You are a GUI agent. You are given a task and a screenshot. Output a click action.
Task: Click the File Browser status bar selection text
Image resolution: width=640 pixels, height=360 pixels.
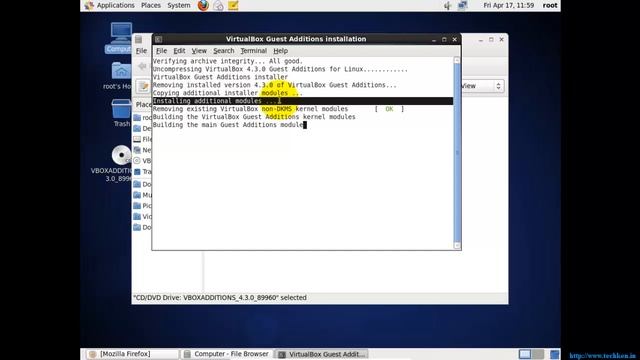click(x=220, y=298)
